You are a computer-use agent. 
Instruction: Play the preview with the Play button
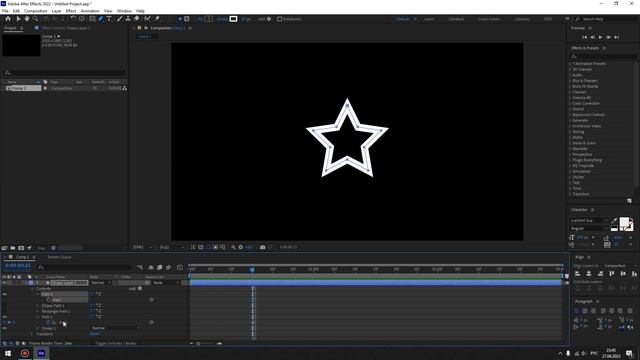click(x=600, y=37)
